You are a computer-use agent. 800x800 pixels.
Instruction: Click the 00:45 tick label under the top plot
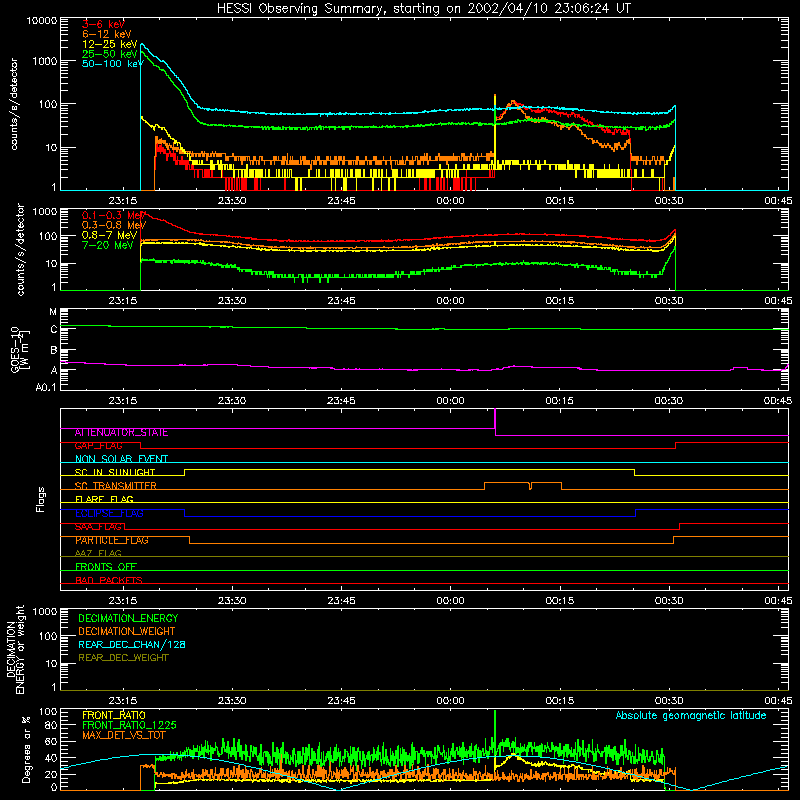[x=778, y=201]
